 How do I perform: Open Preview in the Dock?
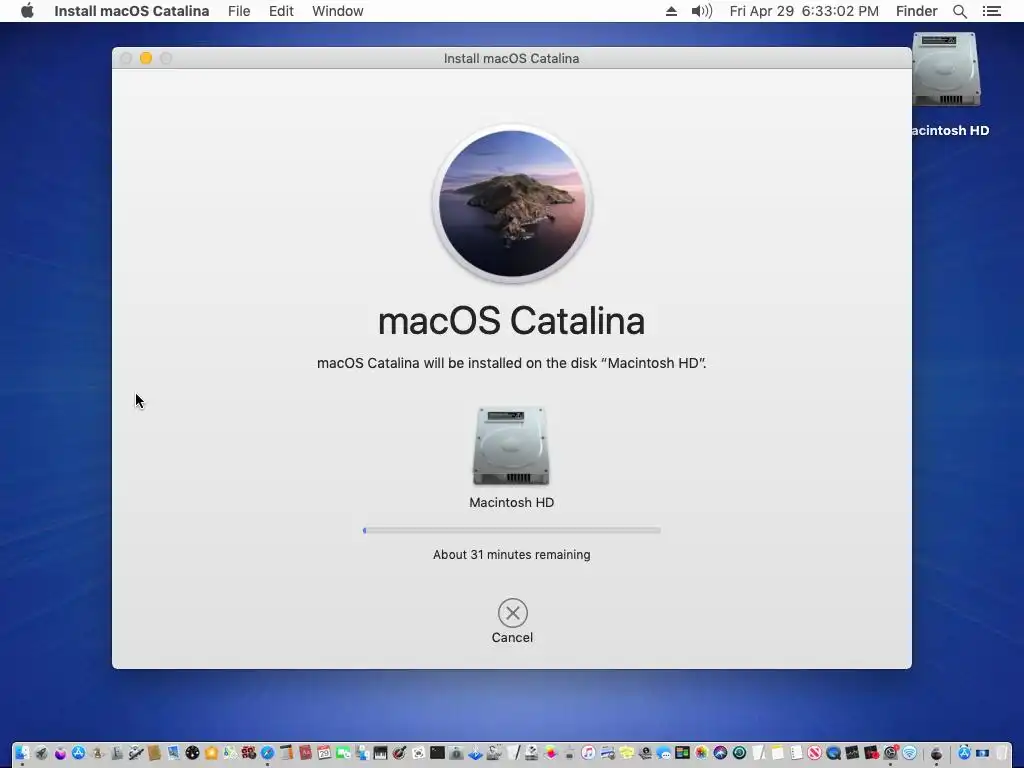[173, 753]
